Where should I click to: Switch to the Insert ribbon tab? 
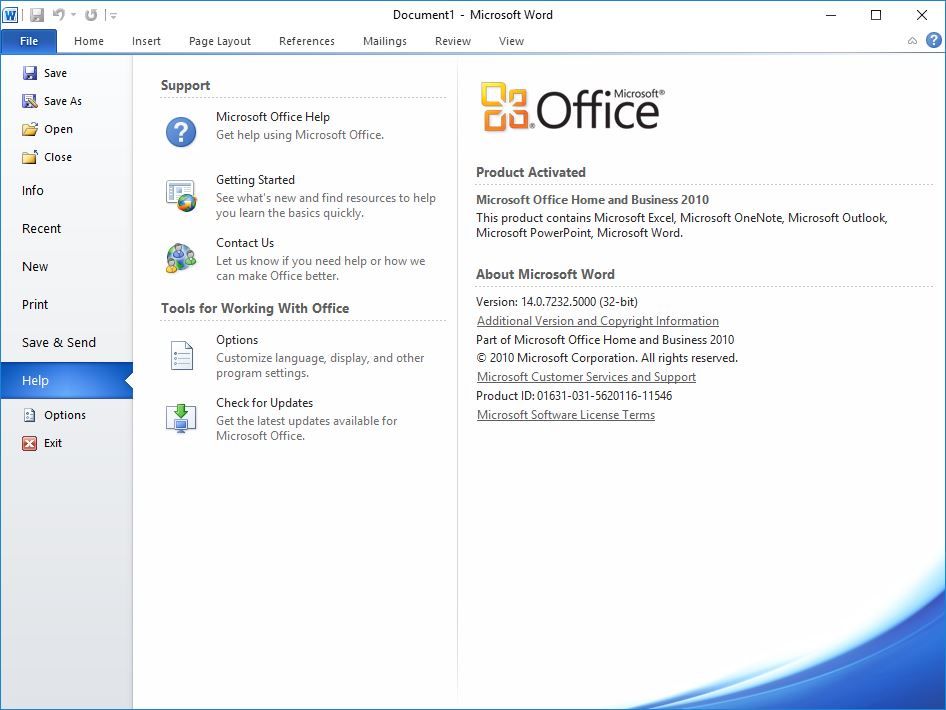pyautogui.click(x=146, y=41)
